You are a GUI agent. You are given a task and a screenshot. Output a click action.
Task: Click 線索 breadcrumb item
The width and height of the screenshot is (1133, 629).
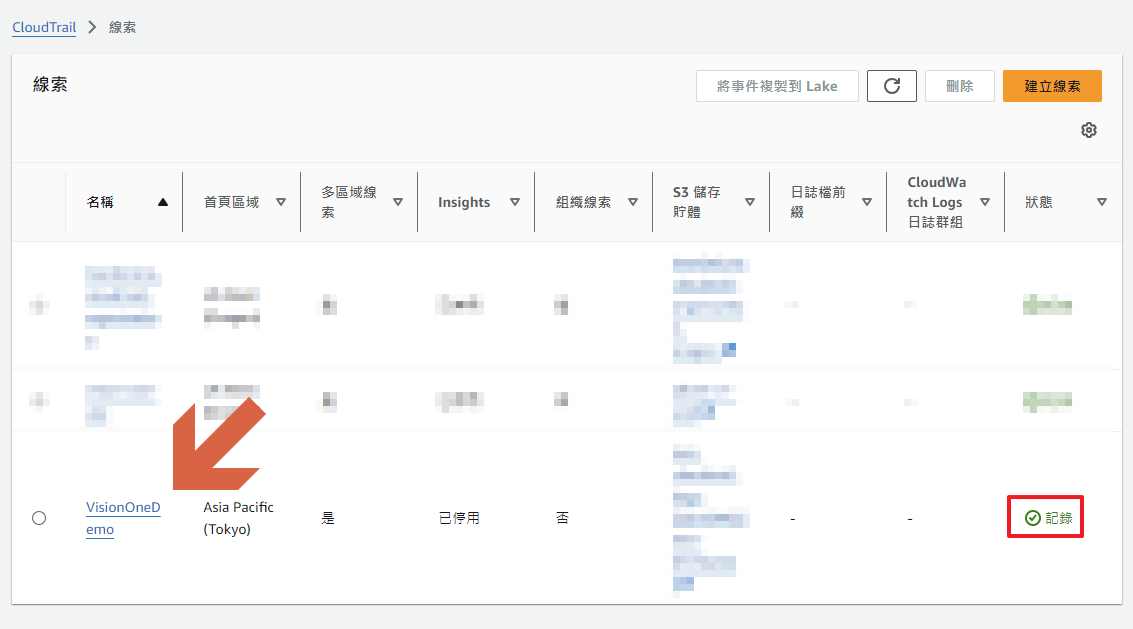click(123, 27)
